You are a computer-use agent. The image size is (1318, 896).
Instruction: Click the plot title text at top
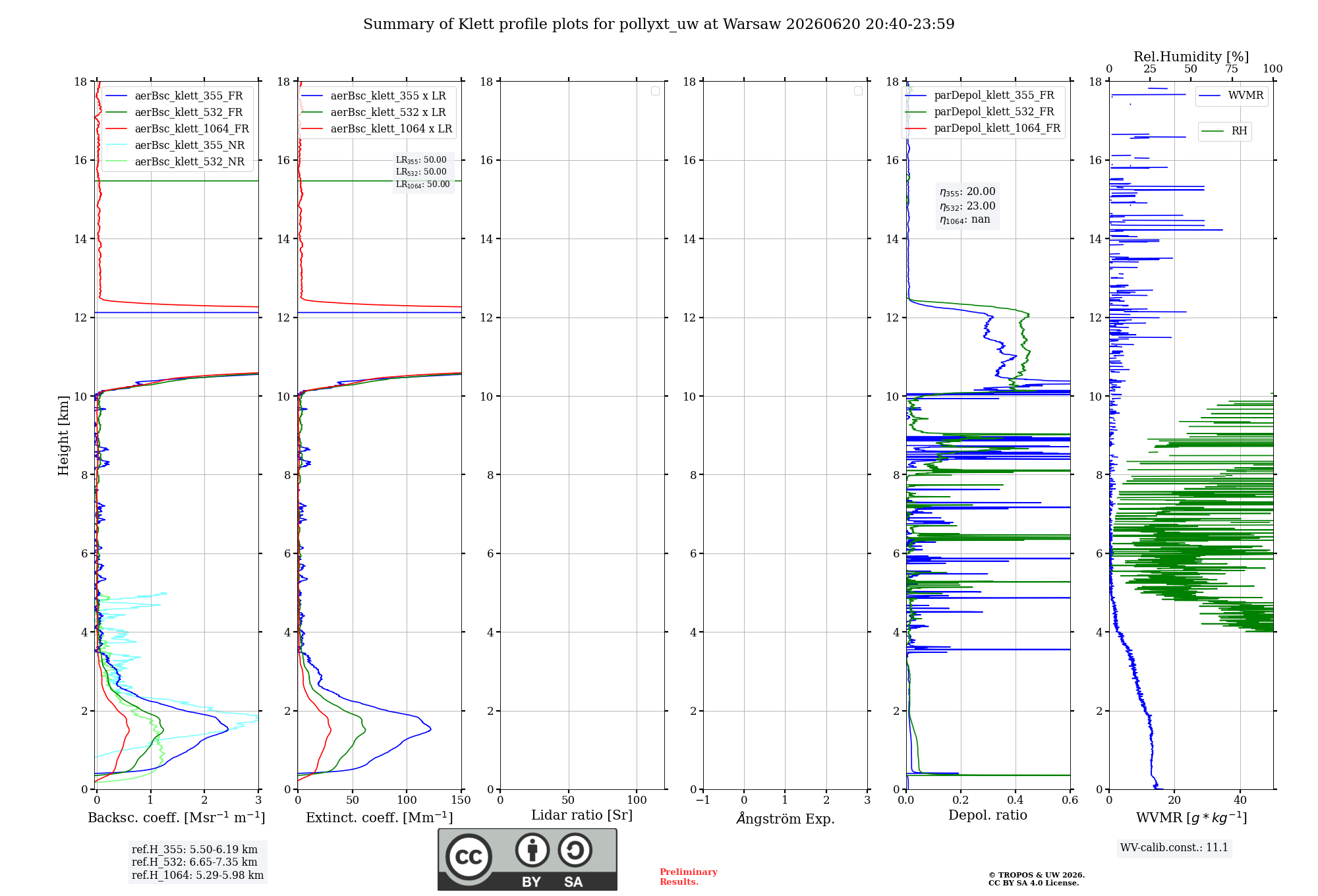pos(658,24)
